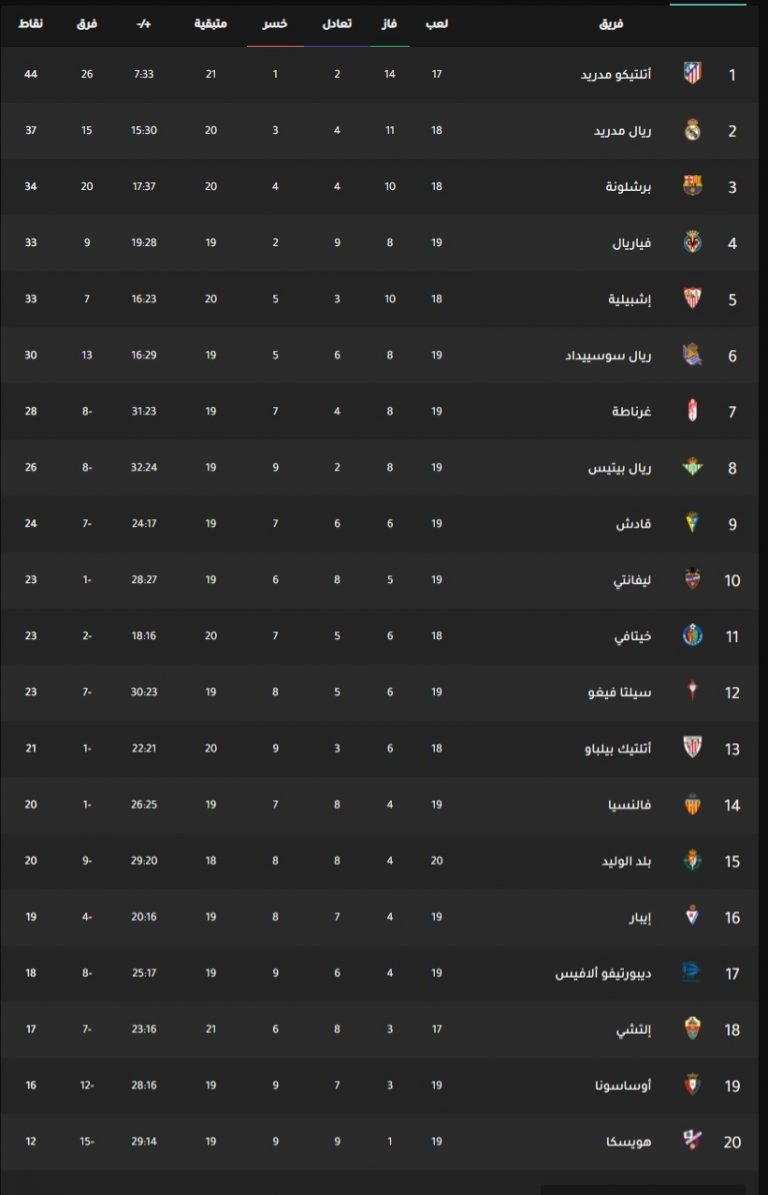Click the Barcelona club crest
This screenshot has height=1195, width=768.
pyautogui.click(x=692, y=186)
